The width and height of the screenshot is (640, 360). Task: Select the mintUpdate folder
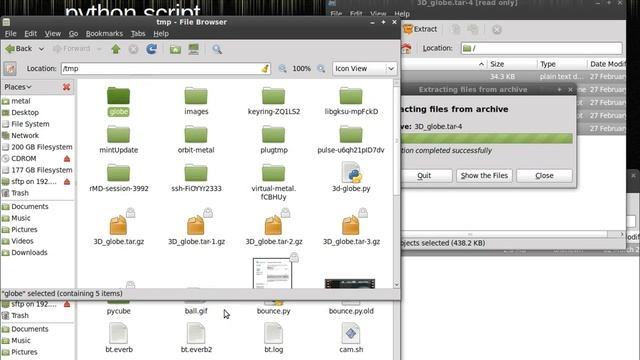118,140
